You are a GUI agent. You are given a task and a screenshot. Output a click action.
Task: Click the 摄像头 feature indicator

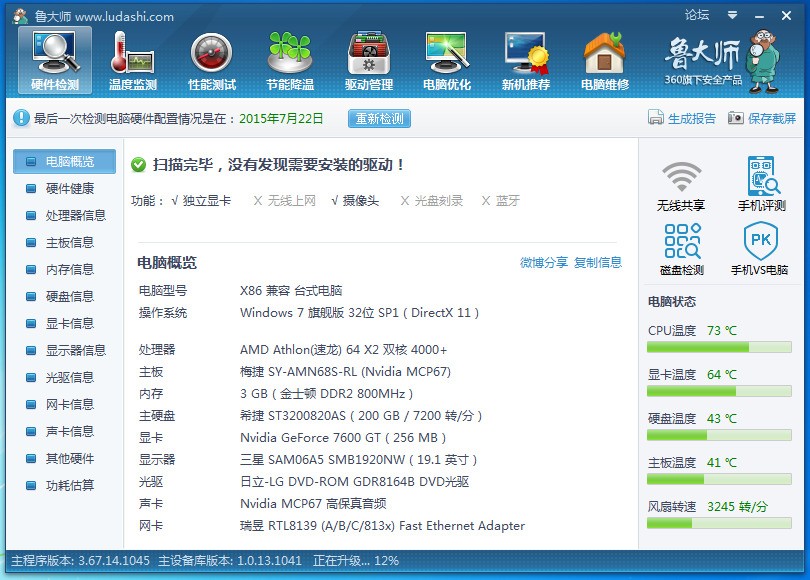tap(355, 200)
